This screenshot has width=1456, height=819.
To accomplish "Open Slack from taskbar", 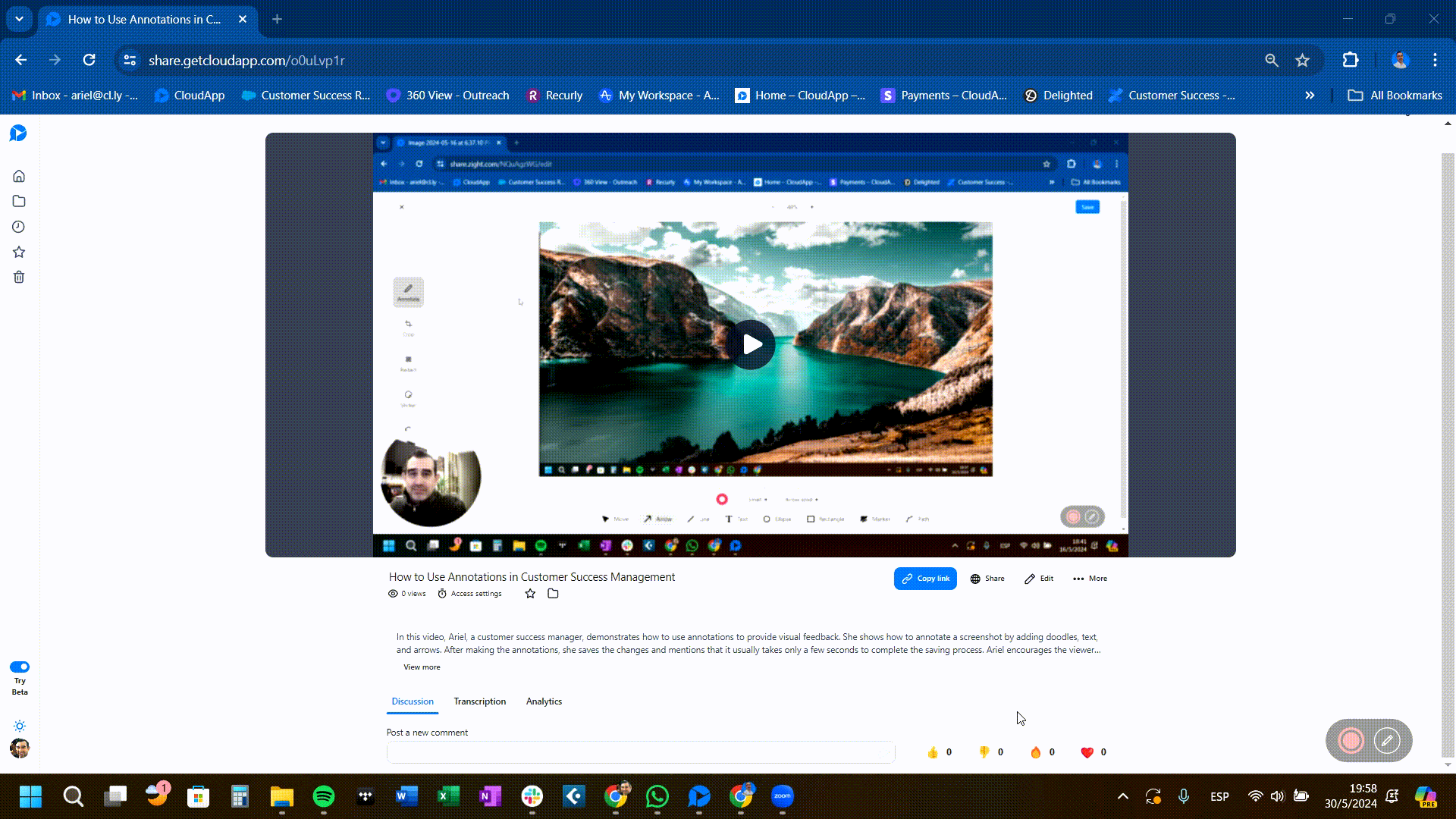I will (x=532, y=796).
